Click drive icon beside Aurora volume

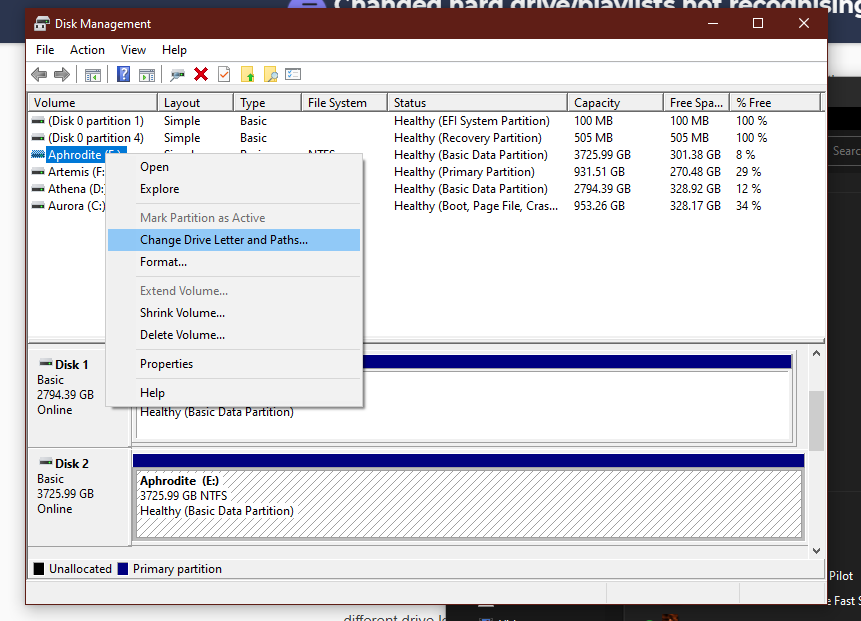pyautogui.click(x=38, y=205)
